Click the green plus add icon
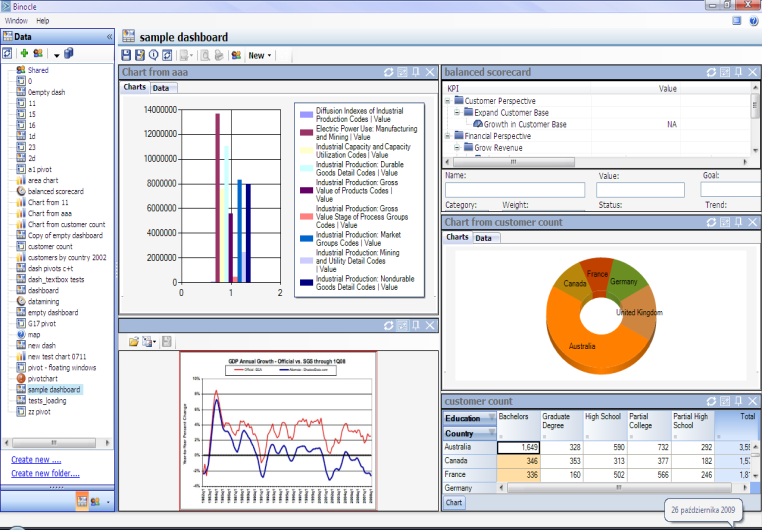The width and height of the screenshot is (762, 530). point(24,53)
